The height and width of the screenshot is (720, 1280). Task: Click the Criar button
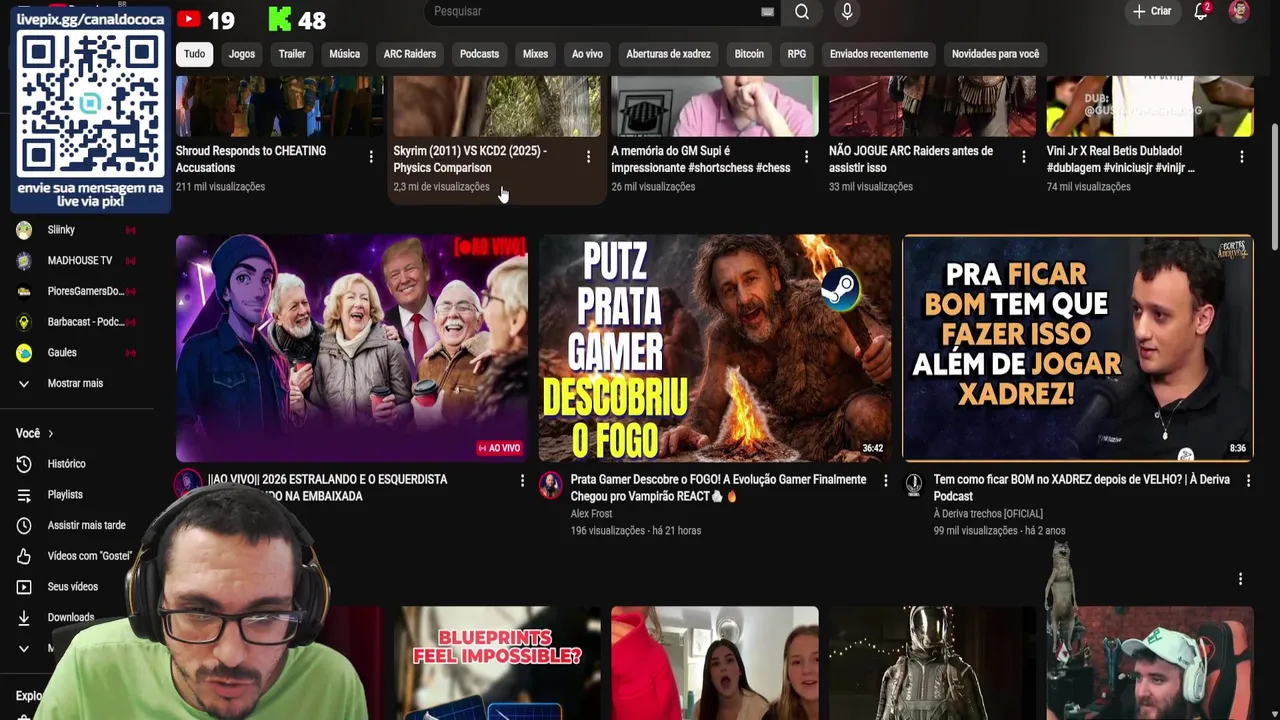coord(1152,12)
